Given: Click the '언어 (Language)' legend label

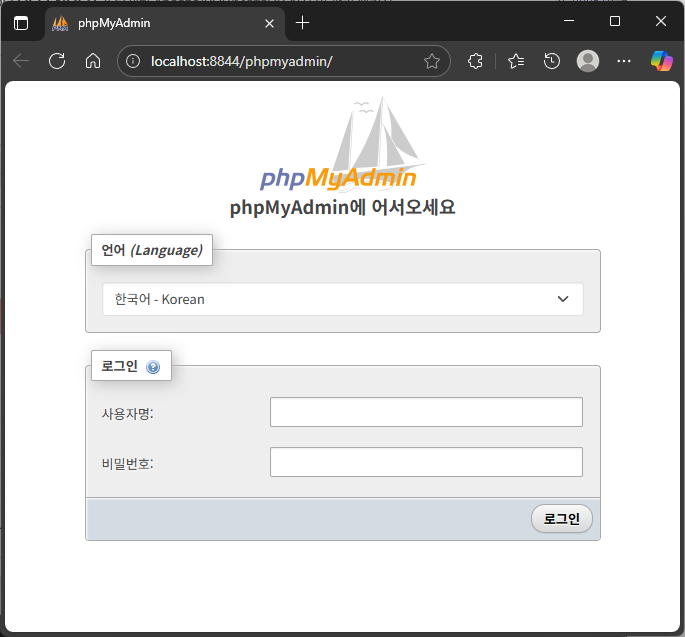Looking at the screenshot, I should tap(152, 250).
